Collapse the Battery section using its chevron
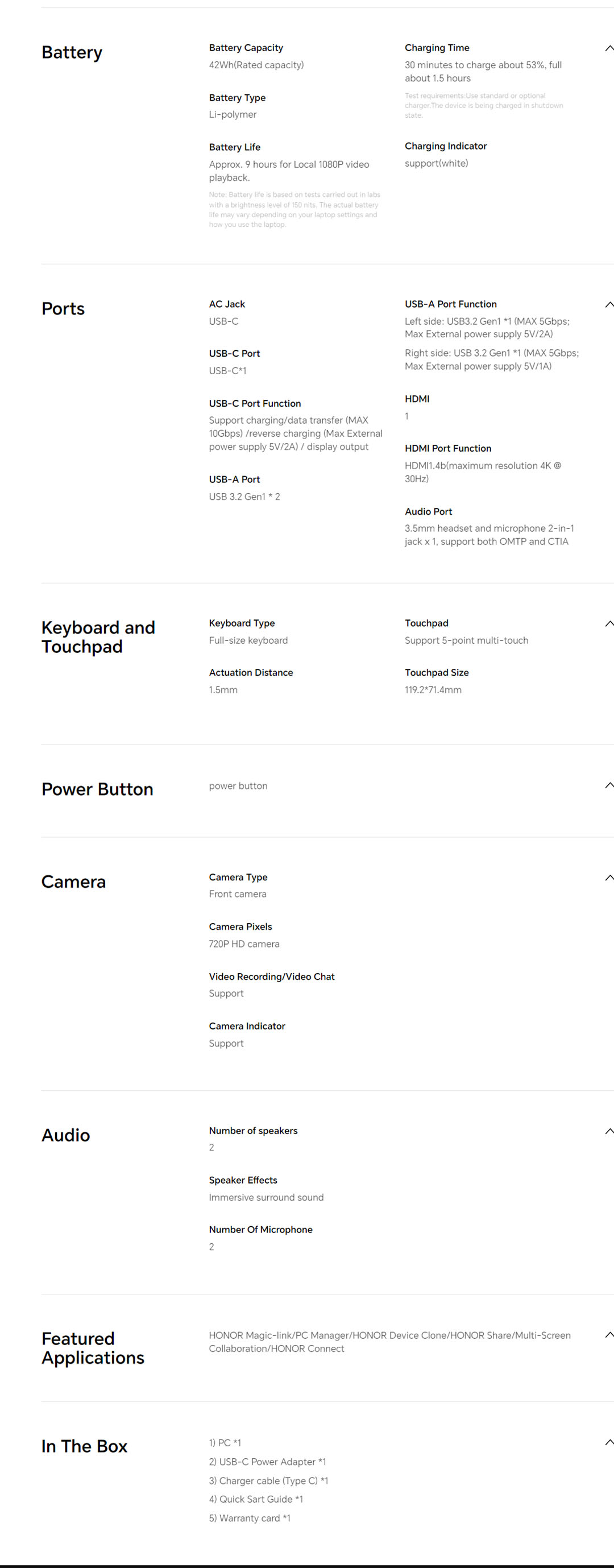The height and width of the screenshot is (1568, 614). 608,49
